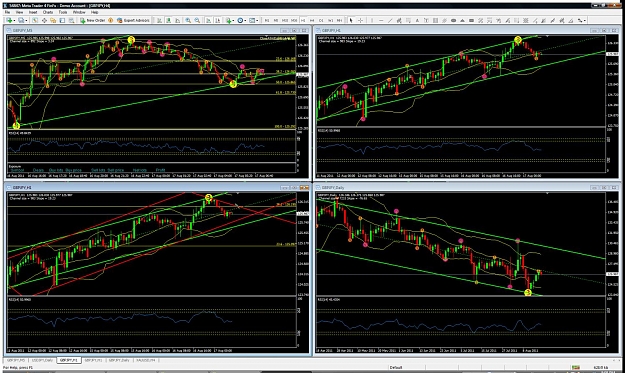The height and width of the screenshot is (373, 625).
Task: Open the Strategy Tester icon
Action: point(71,20)
